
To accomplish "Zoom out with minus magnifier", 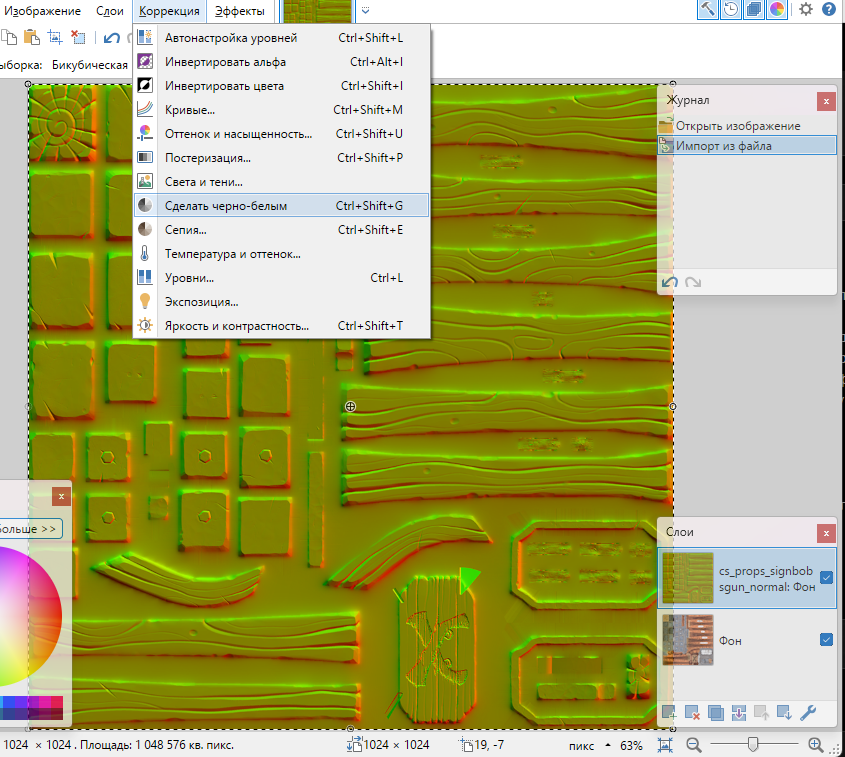I will (x=694, y=745).
